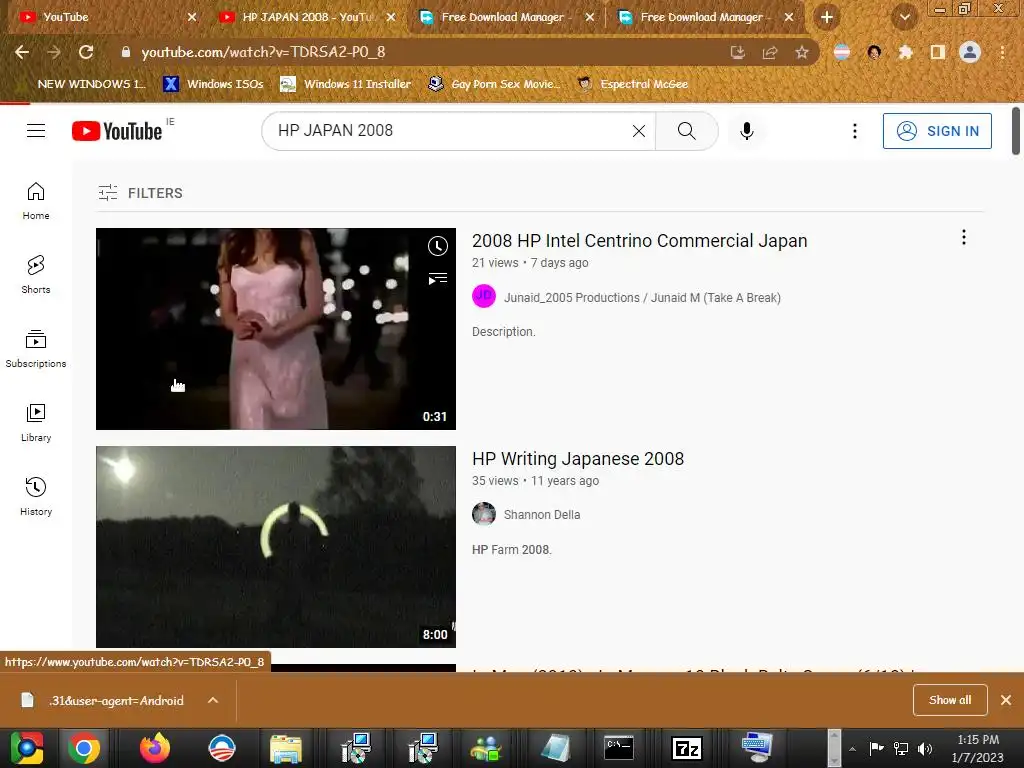
Task: Expand download item options chevron
Action: click(x=213, y=700)
